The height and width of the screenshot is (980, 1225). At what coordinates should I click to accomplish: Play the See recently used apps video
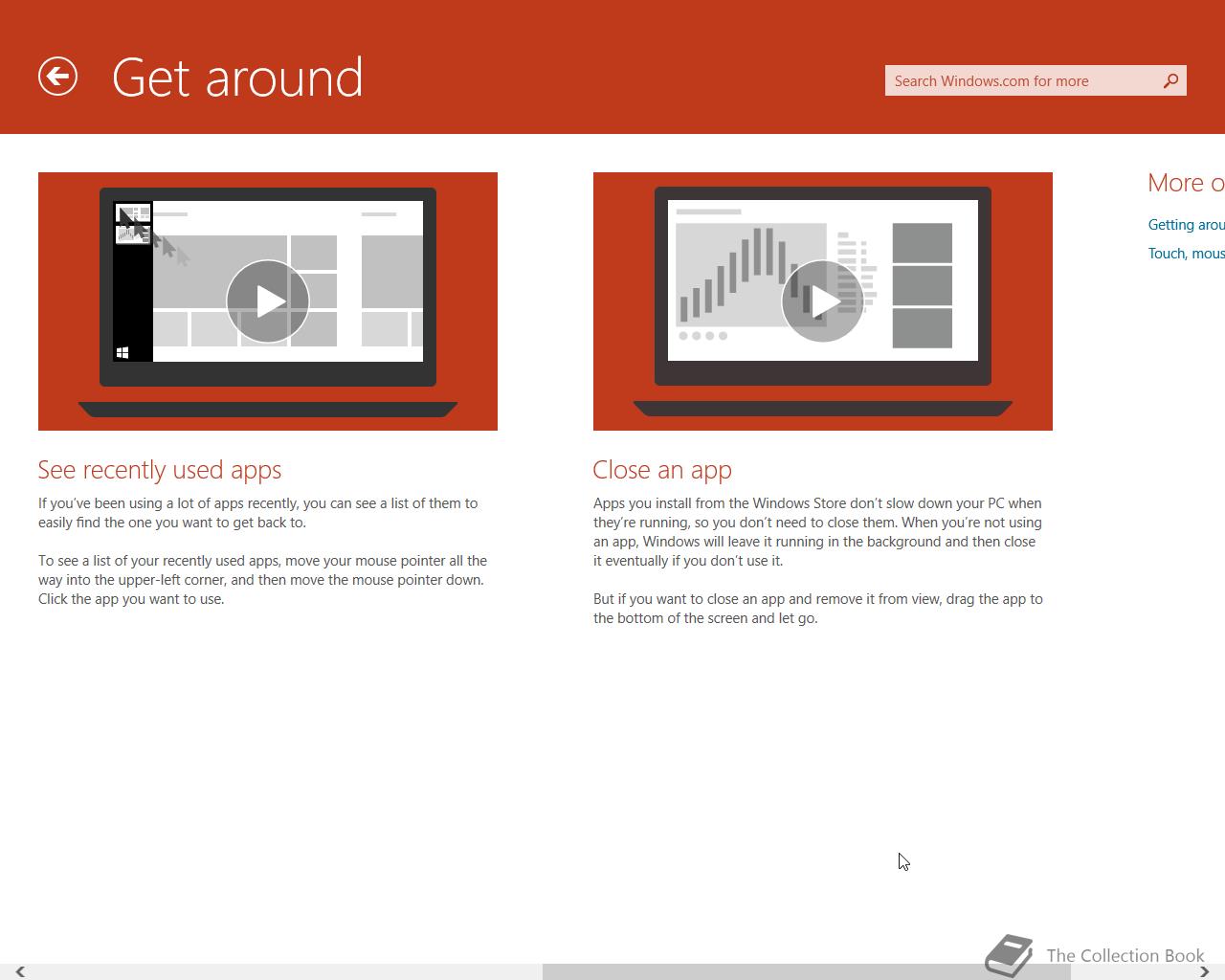click(x=268, y=301)
